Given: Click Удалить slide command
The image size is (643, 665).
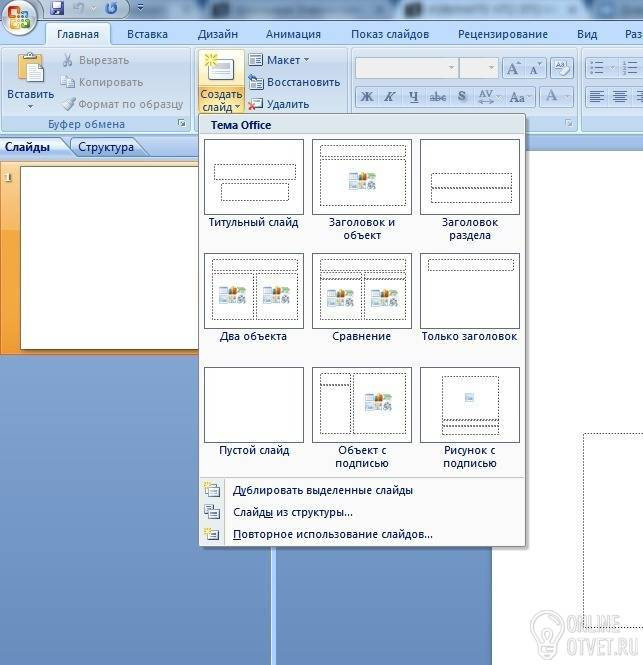Looking at the screenshot, I should [279, 104].
